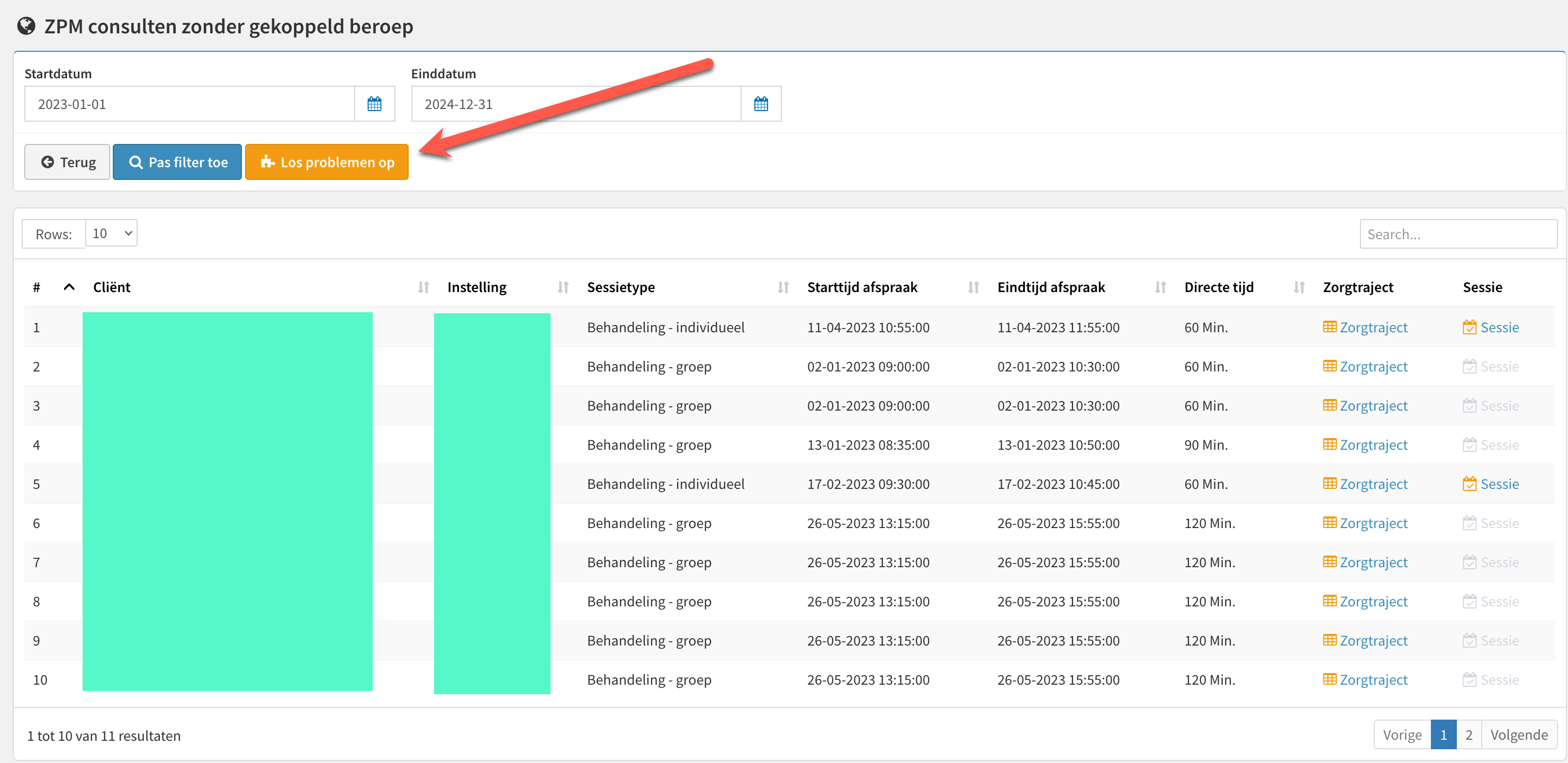Select cell '13-01-2023 08:35:00'

click(868, 445)
